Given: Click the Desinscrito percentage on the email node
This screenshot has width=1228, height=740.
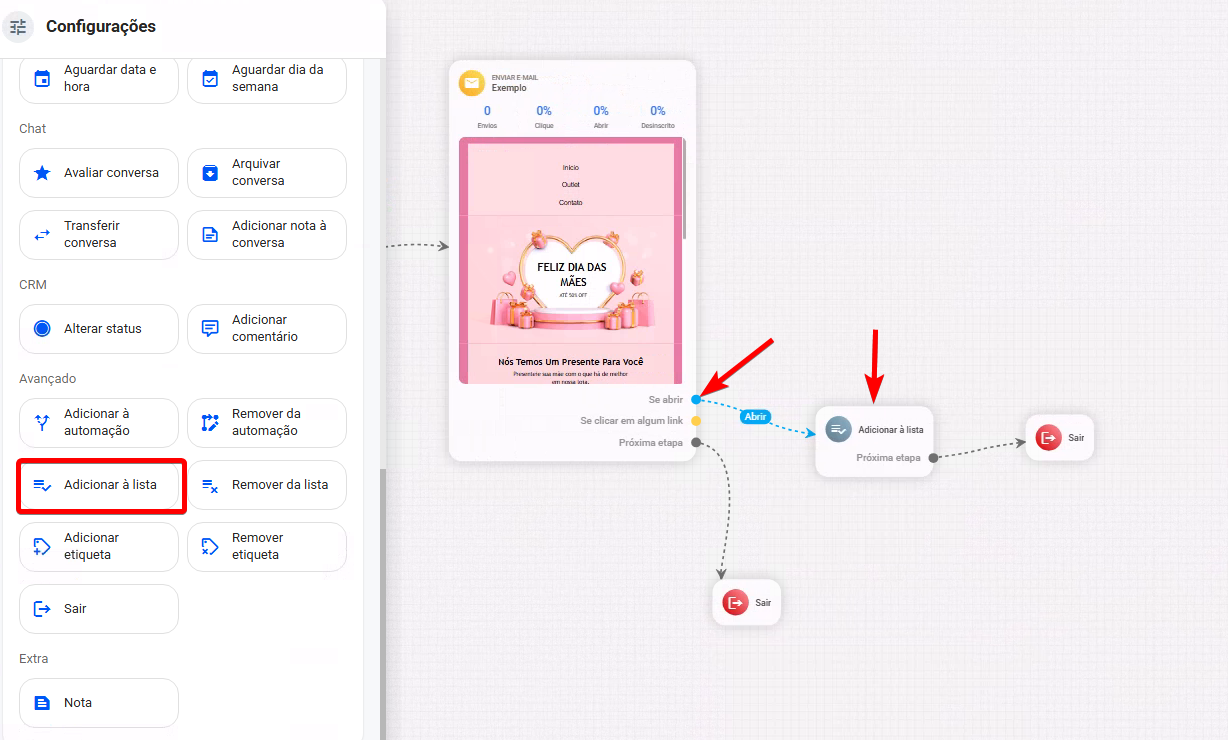Looking at the screenshot, I should pyautogui.click(x=658, y=111).
